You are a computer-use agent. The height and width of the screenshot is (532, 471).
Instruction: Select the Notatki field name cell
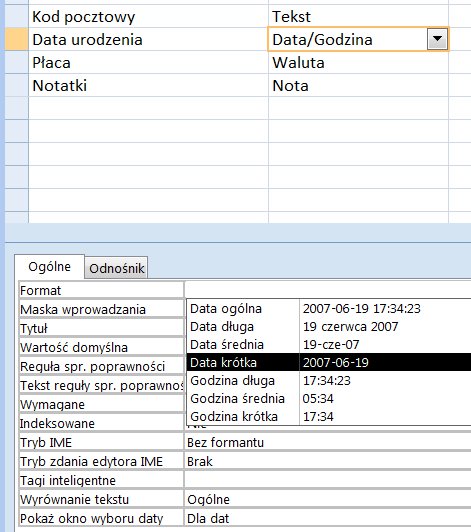148,86
